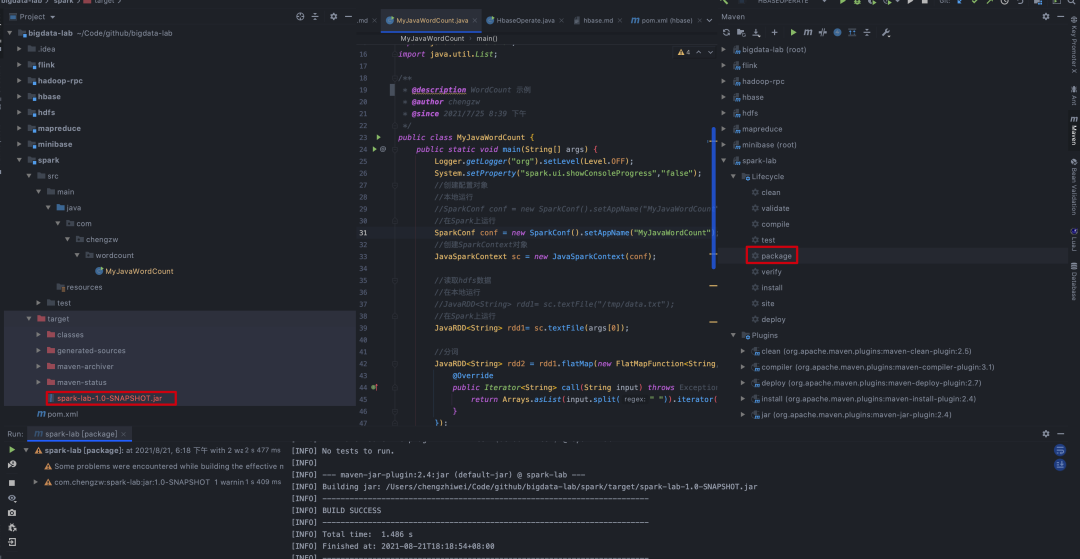Show hidden editor tabs dropdown
The width and height of the screenshot is (1080, 559).
pos(710,21)
